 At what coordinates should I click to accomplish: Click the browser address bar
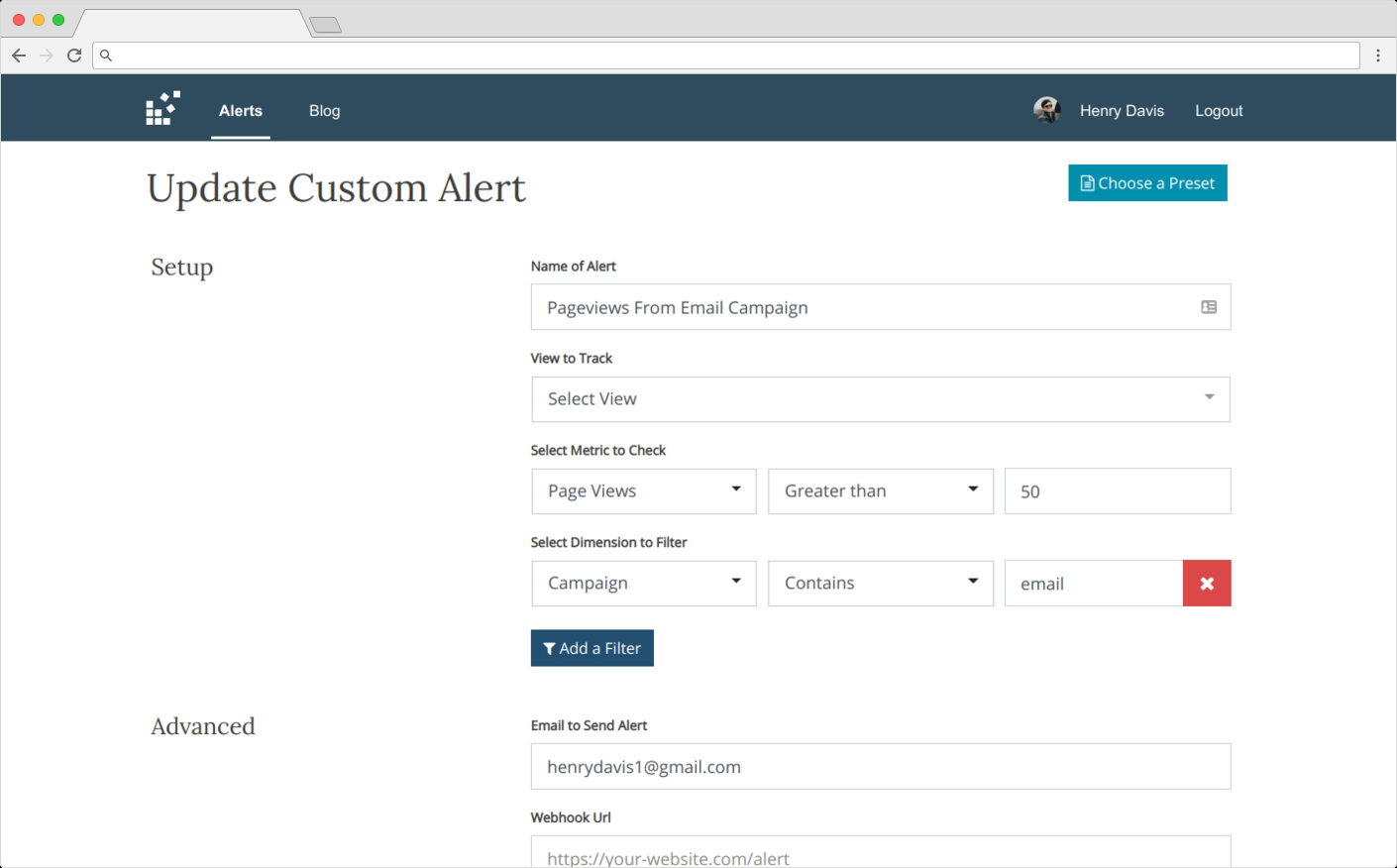pyautogui.click(x=726, y=55)
